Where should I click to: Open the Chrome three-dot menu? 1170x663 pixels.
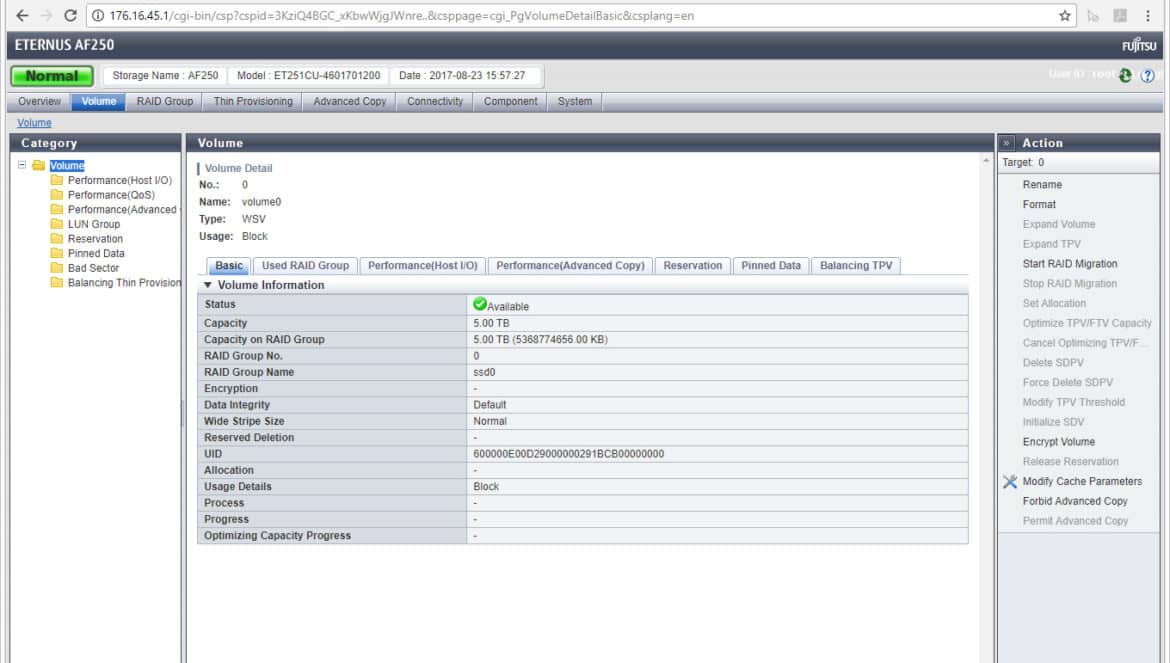(1148, 16)
